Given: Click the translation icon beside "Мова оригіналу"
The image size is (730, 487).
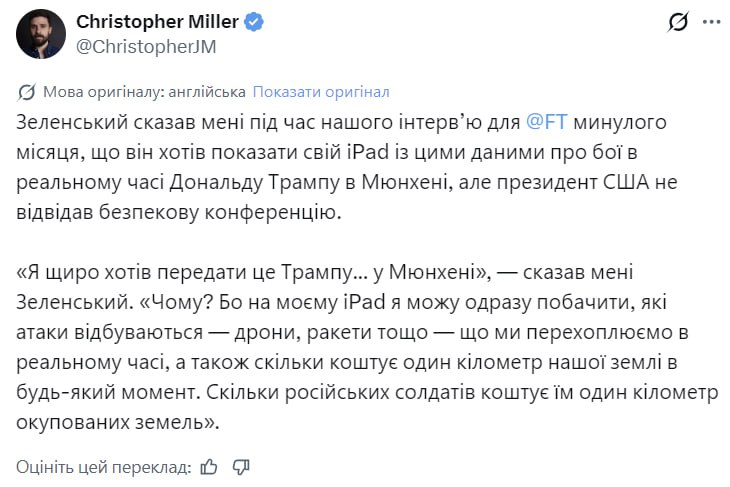Looking at the screenshot, I should [27, 92].
